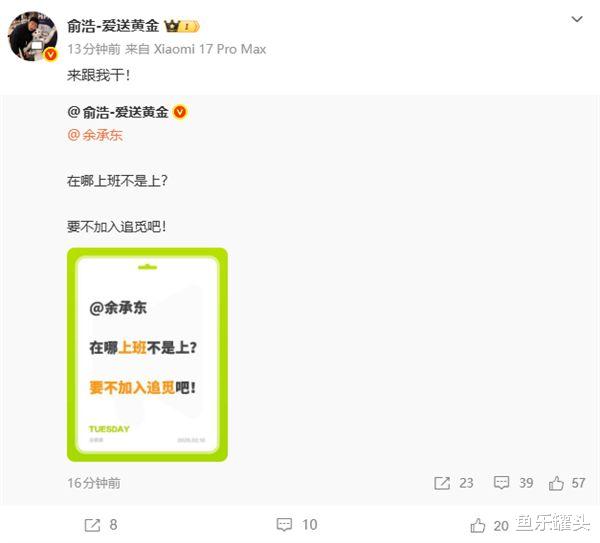Click the verified V badge on avatar
Viewport: 600px width, 543px height.
click(x=50, y=54)
